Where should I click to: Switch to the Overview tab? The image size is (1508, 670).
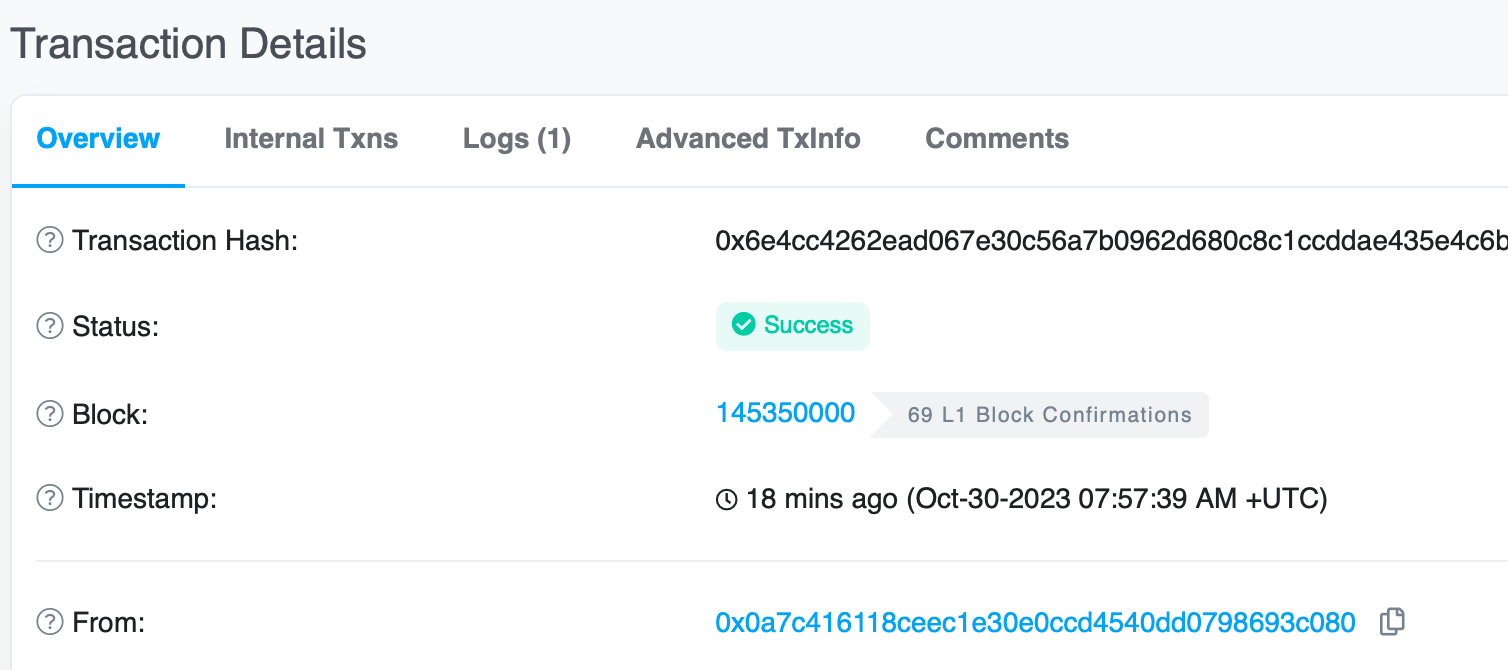98,139
